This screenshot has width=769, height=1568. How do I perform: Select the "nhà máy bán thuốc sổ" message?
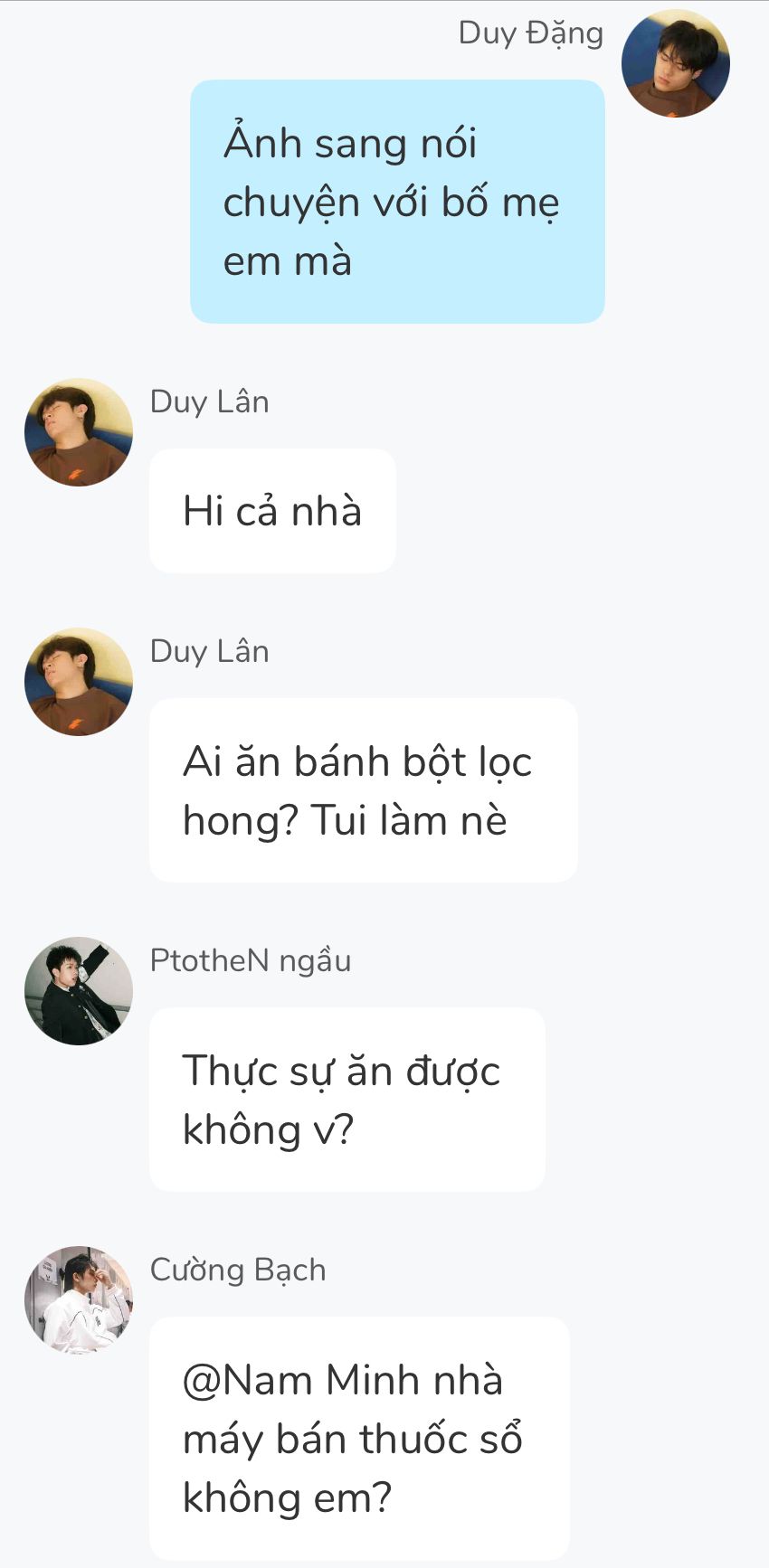coord(359,1438)
